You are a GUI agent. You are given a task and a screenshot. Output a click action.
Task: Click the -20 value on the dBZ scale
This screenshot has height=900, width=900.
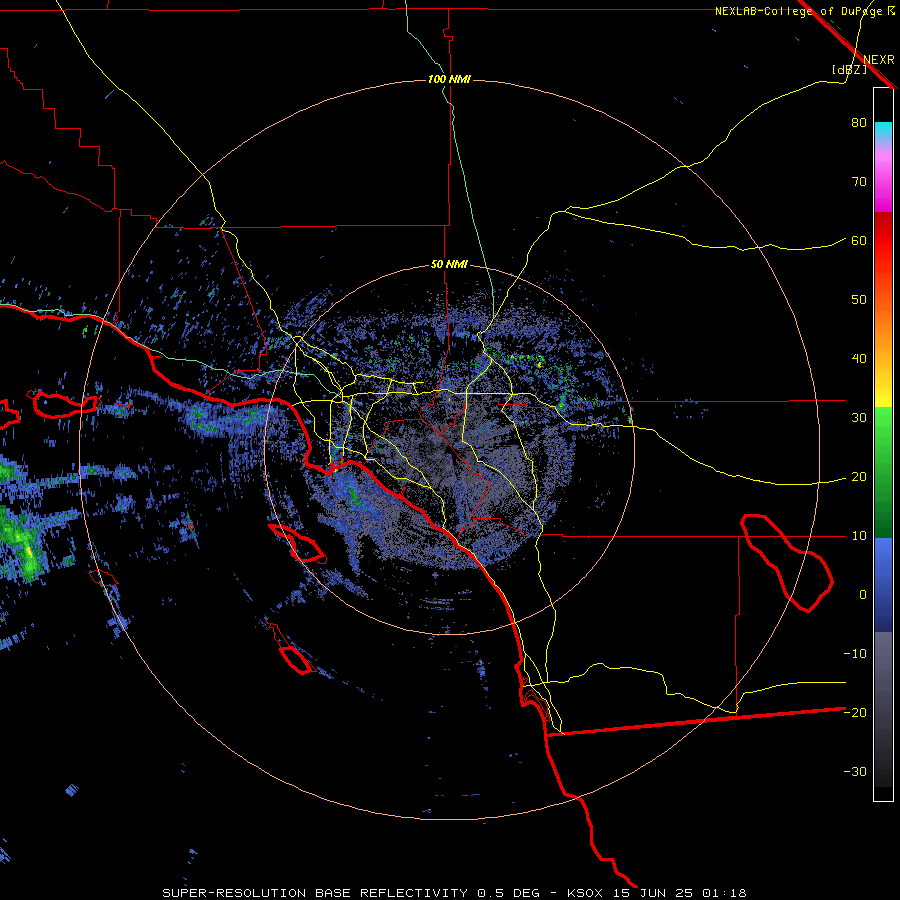pyautogui.click(x=855, y=712)
